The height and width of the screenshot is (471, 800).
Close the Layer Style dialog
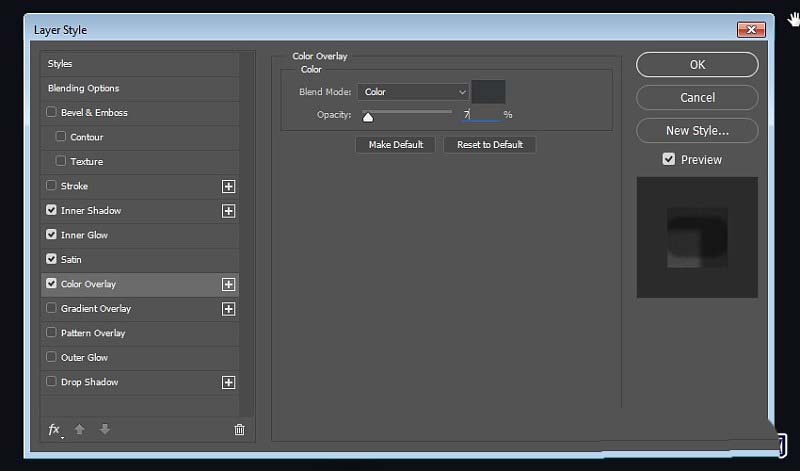(x=751, y=30)
